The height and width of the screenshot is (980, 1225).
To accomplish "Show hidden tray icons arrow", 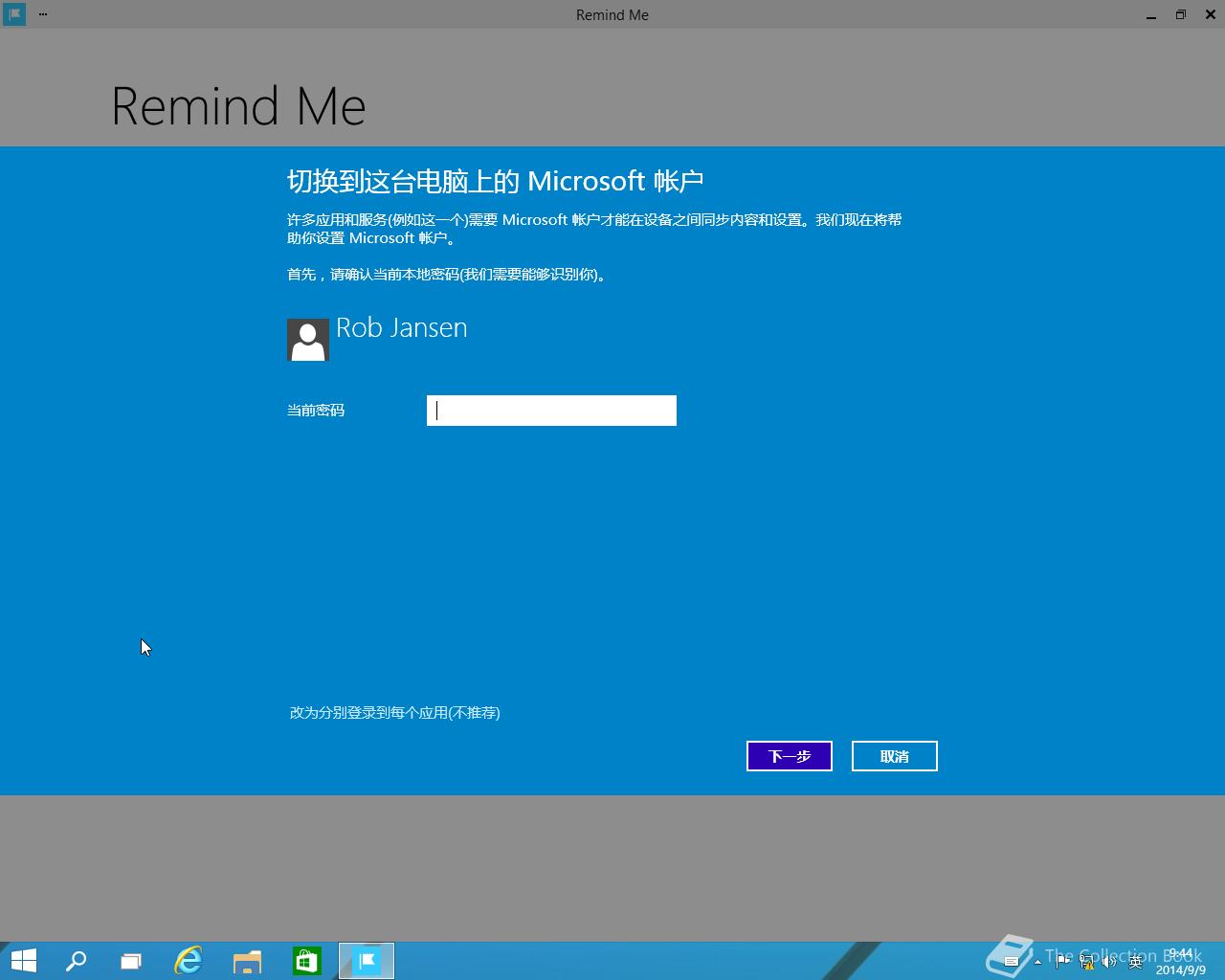I will tap(1038, 961).
